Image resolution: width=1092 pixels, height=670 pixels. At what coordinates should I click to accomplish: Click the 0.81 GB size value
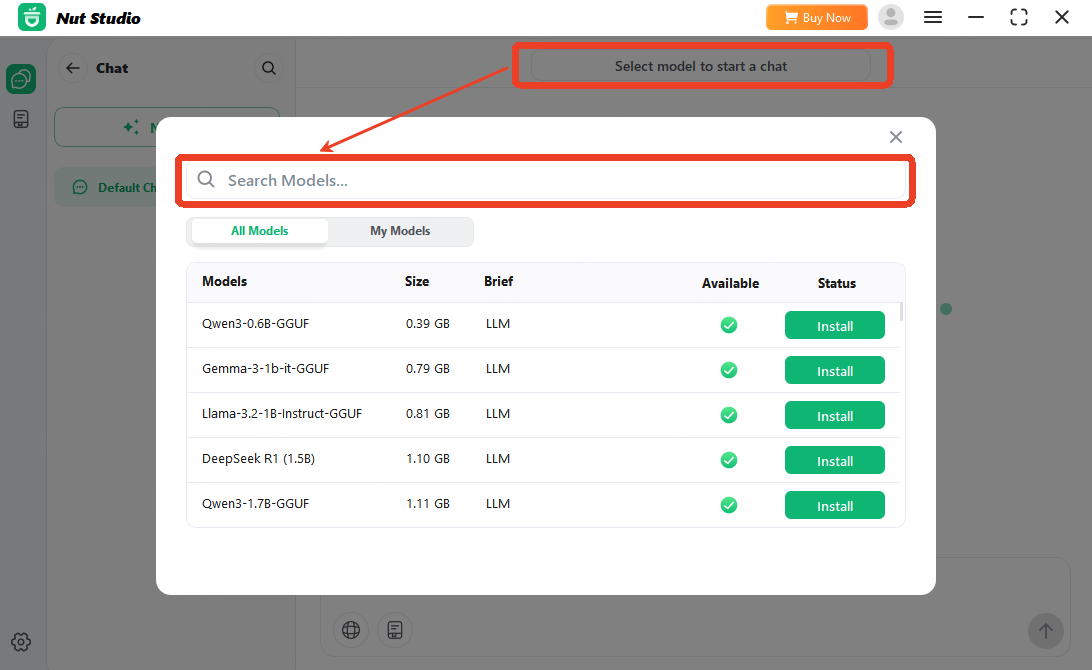[x=428, y=414]
